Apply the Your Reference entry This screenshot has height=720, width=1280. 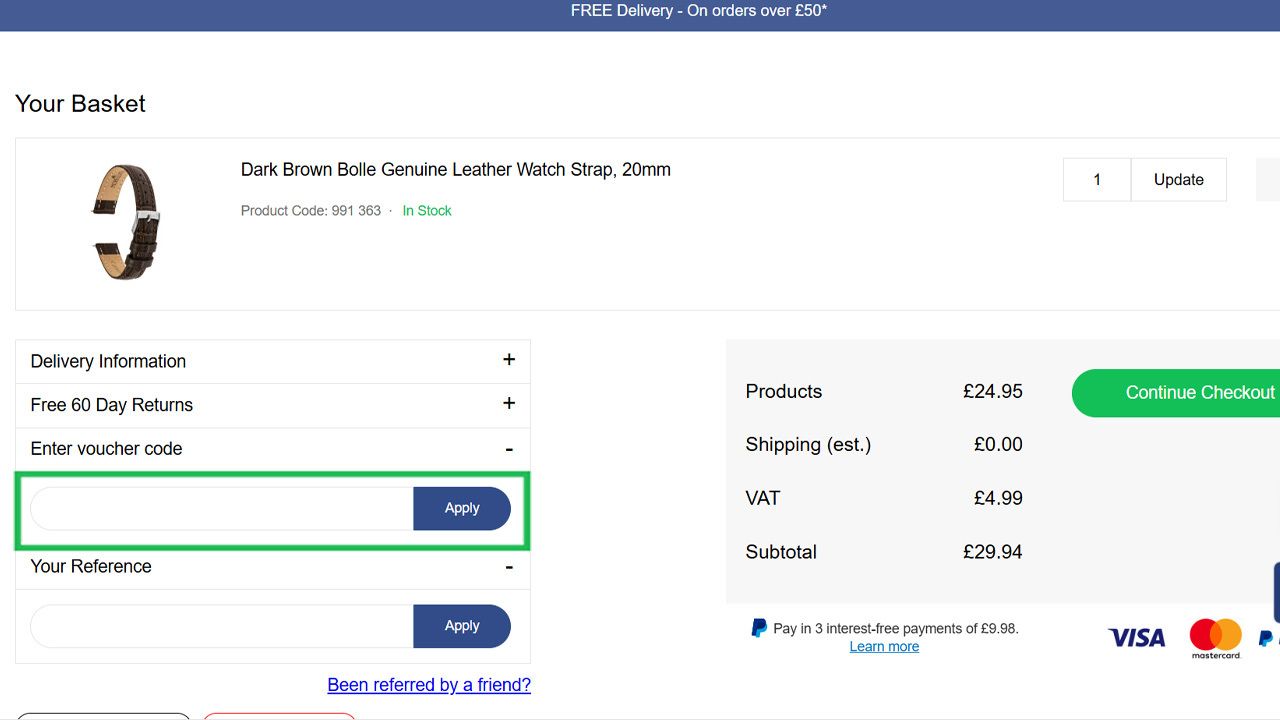coord(462,625)
